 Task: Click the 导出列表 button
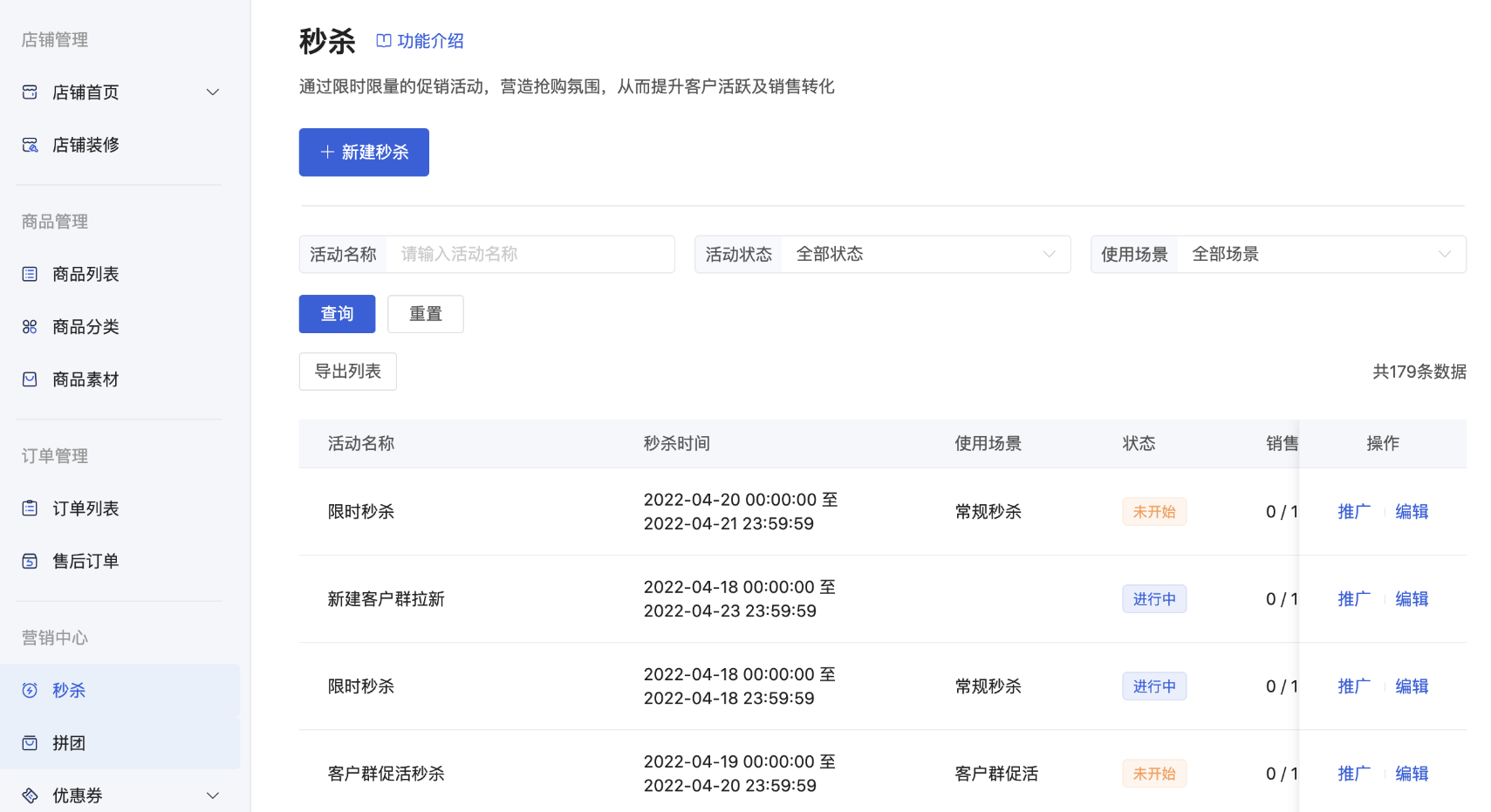click(347, 372)
